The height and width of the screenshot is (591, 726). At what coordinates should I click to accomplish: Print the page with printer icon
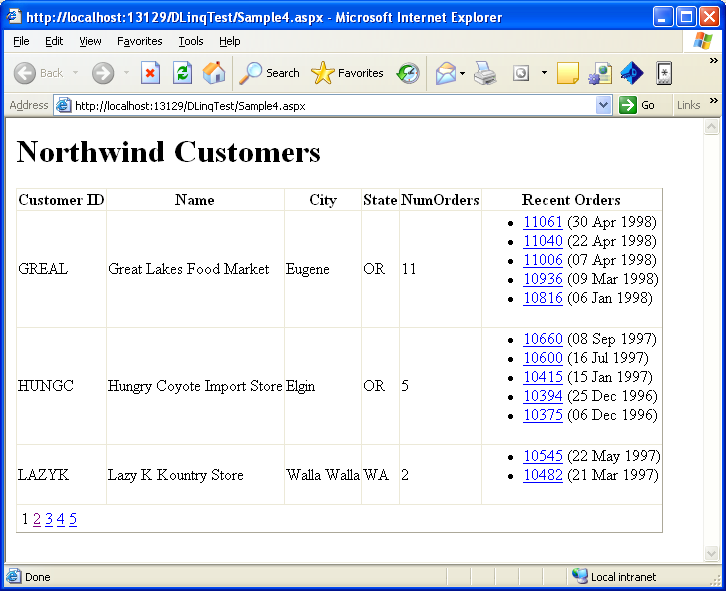pos(485,73)
